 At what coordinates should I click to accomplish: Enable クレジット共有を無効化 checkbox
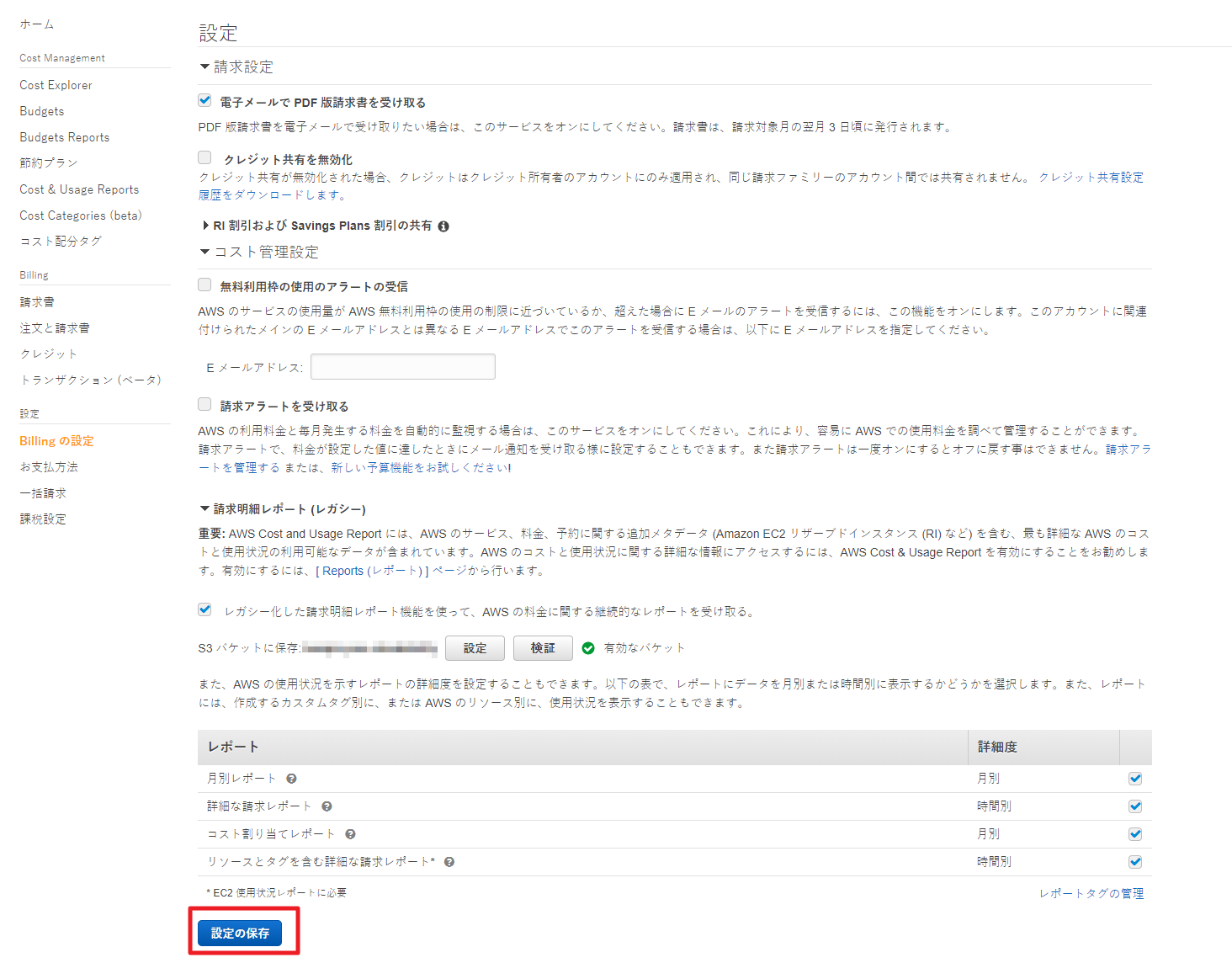(204, 157)
